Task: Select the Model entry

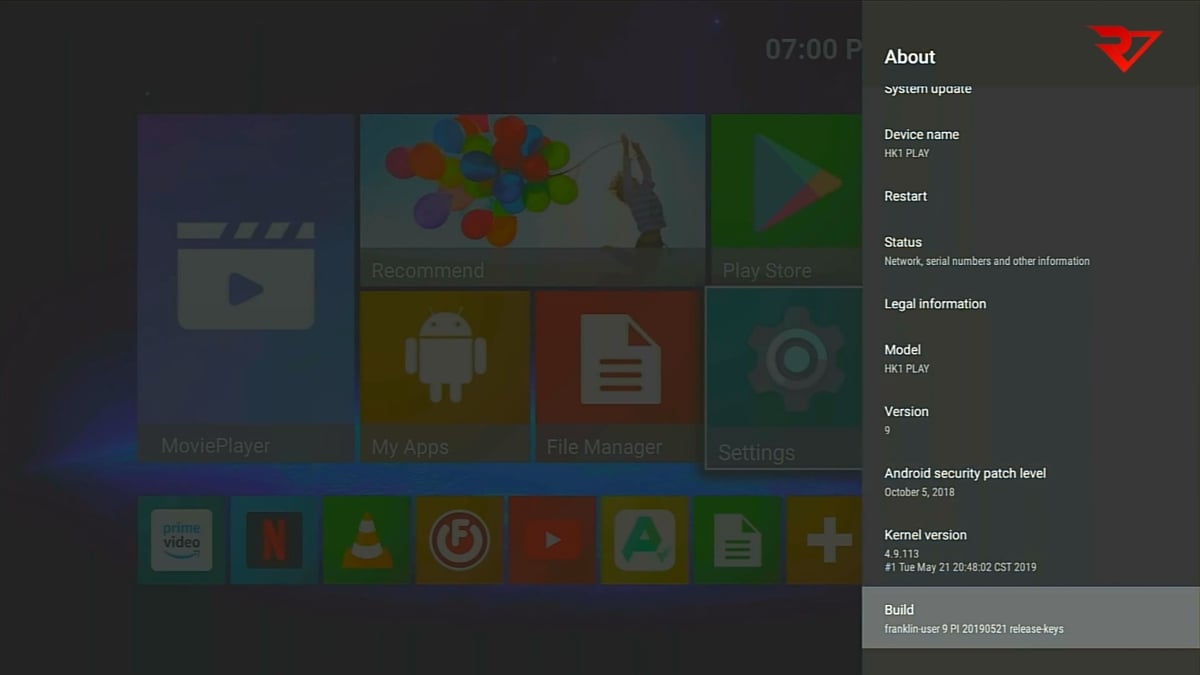Action: click(1031, 359)
